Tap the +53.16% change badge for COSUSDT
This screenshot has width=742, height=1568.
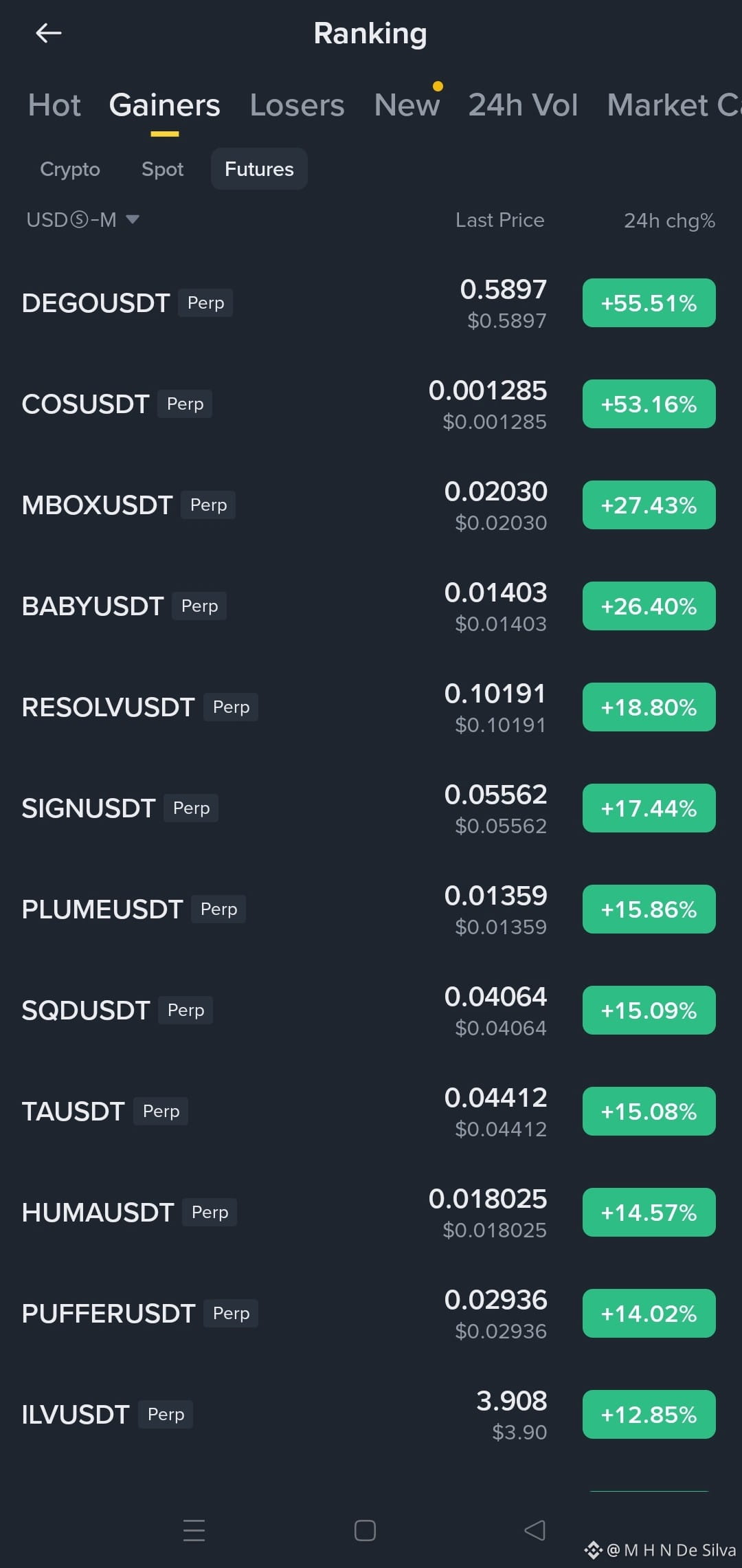649,404
